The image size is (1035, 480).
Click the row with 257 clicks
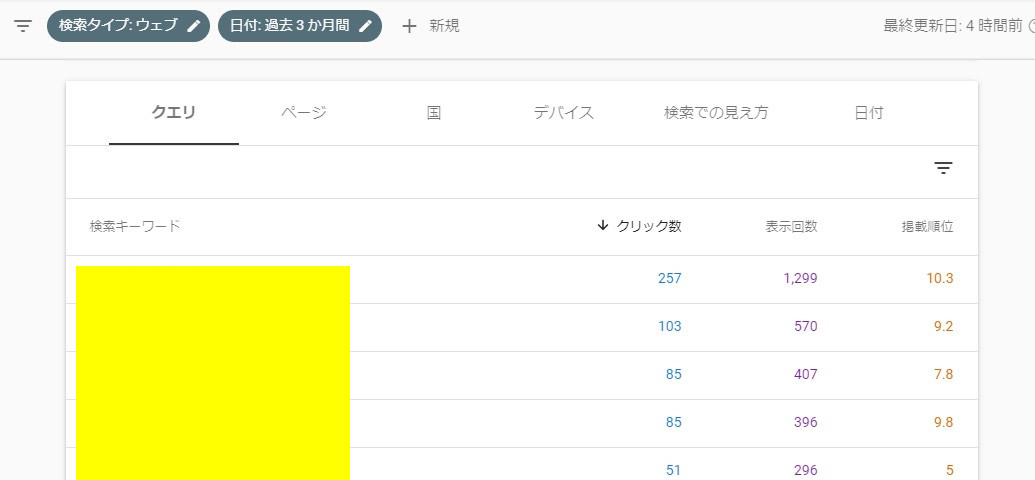(x=520, y=278)
